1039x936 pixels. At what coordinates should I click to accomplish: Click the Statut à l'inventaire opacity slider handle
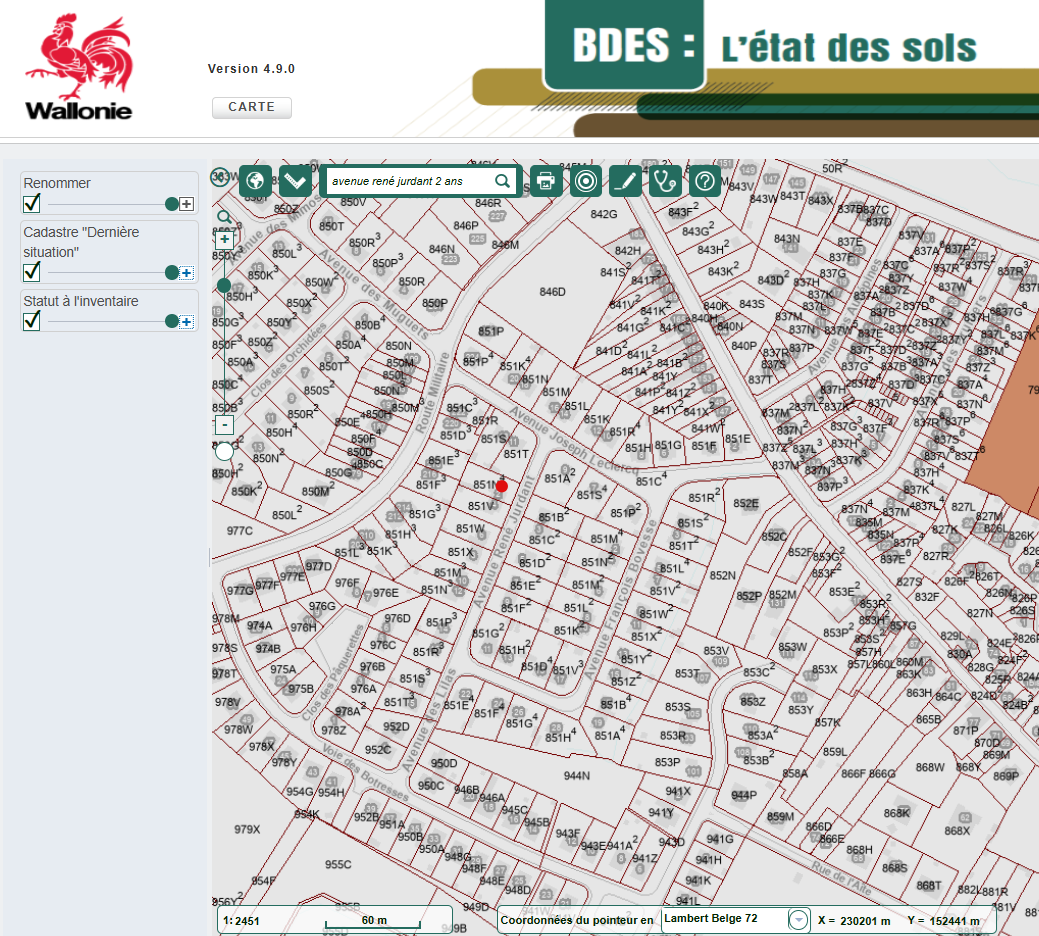pyautogui.click(x=172, y=321)
